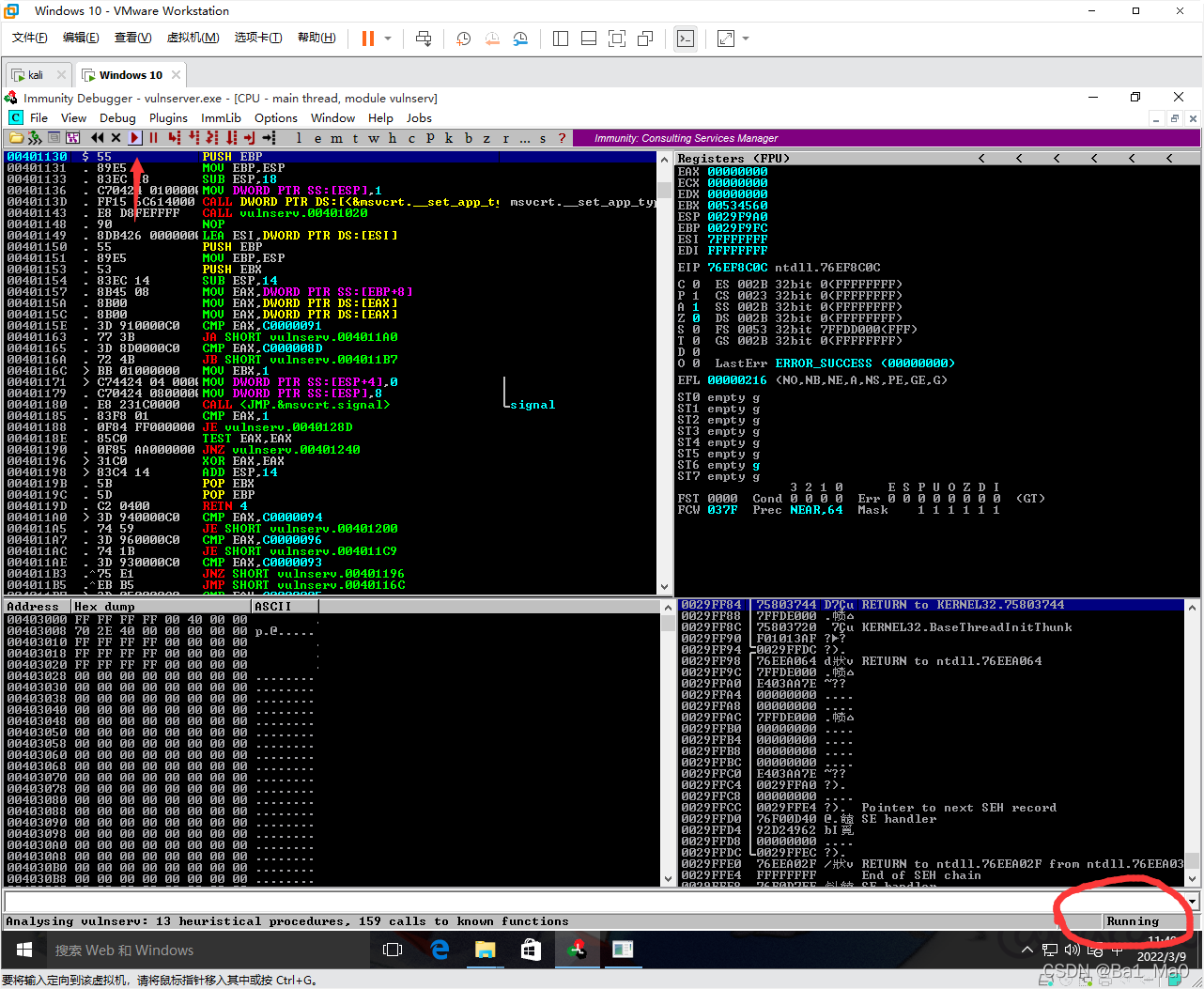Click the Step over icon
Screen dimensions: 1204x989
click(x=193, y=138)
